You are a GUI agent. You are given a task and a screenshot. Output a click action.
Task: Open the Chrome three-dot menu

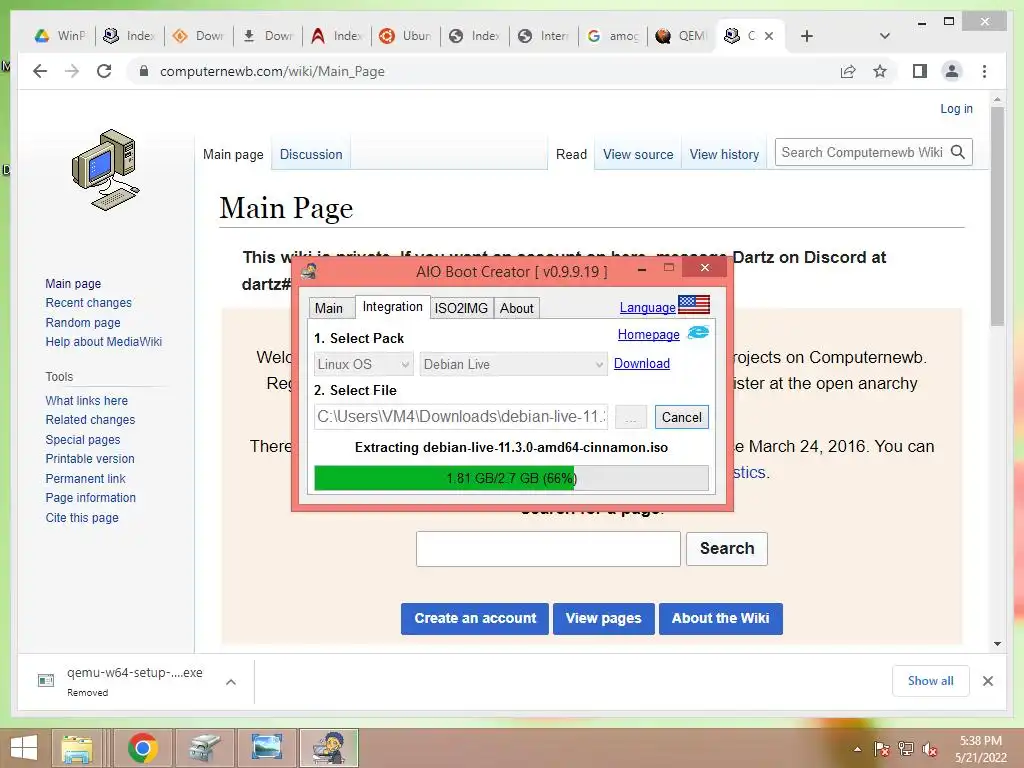tap(984, 71)
